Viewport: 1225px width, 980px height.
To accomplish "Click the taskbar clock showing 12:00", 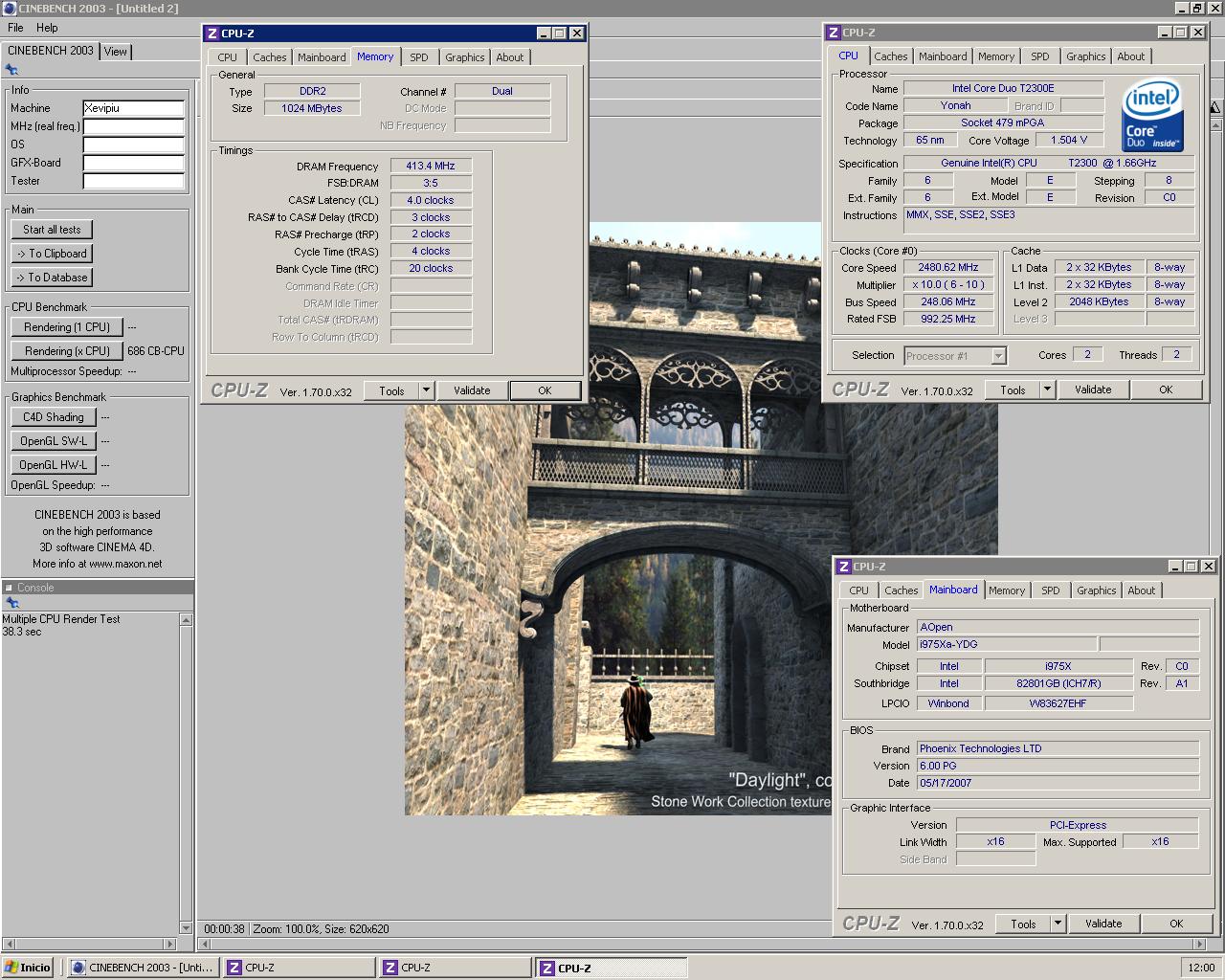I will 1201,968.
